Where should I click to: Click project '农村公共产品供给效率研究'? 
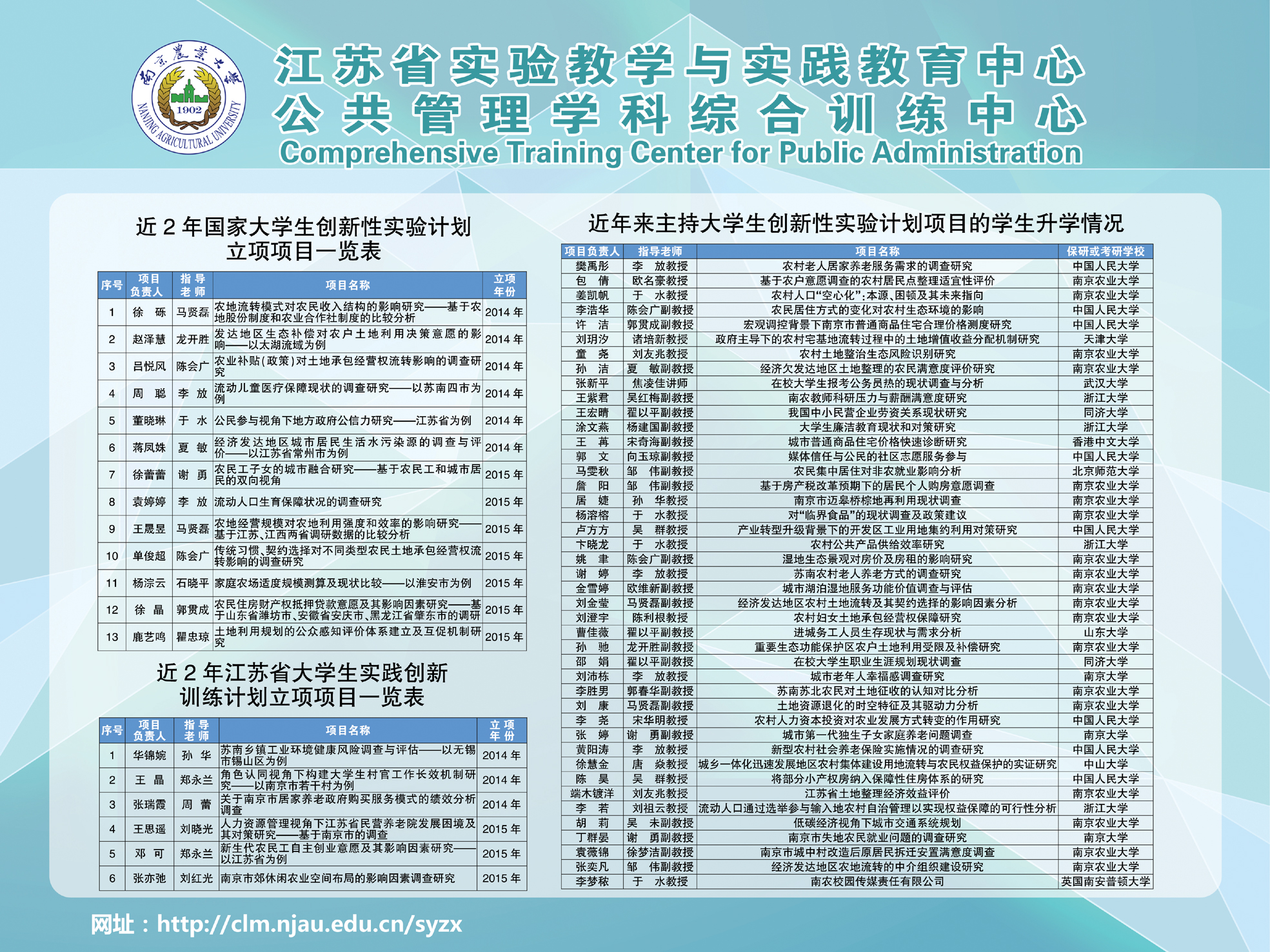tap(877, 544)
